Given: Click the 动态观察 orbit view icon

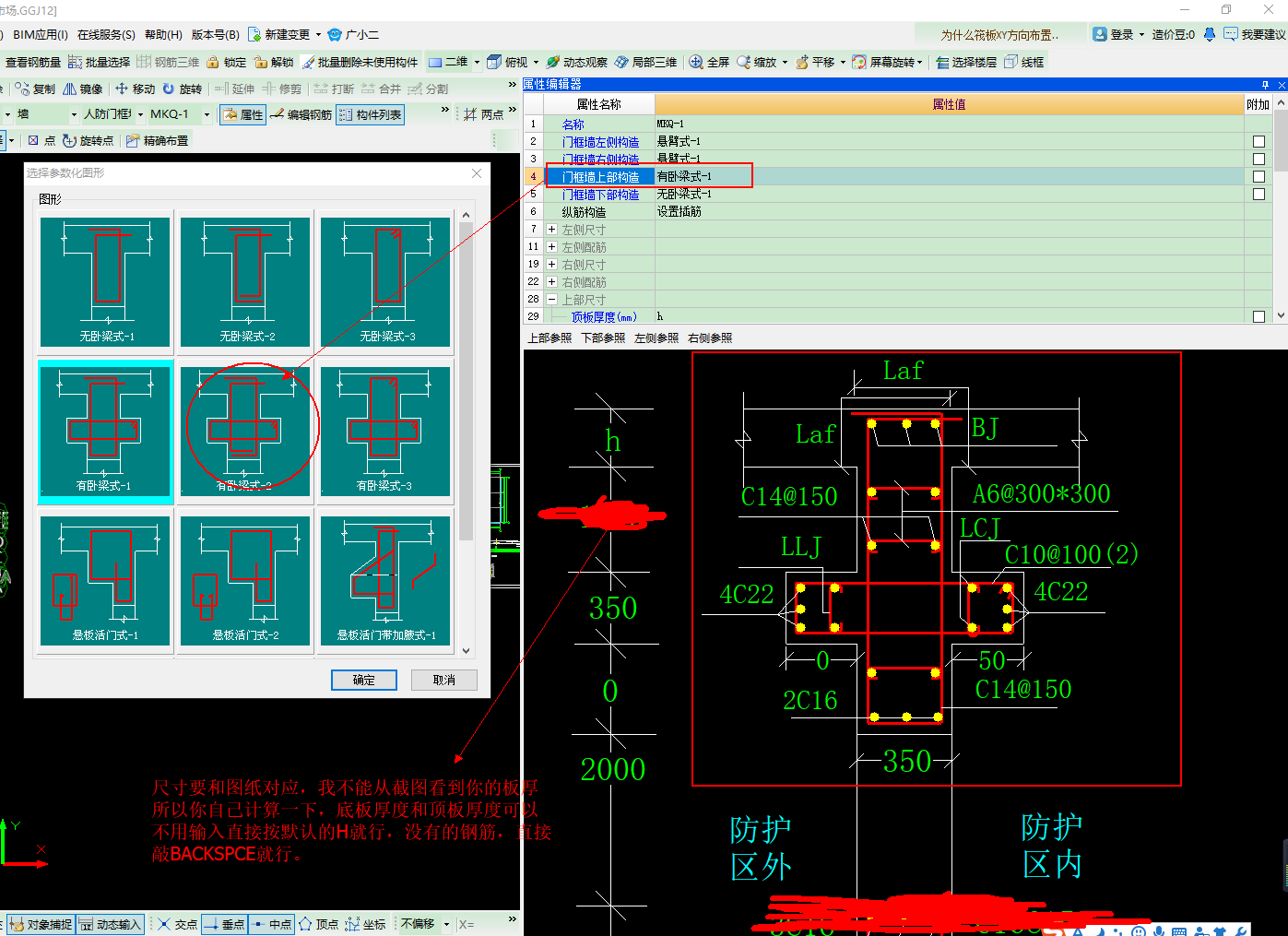Looking at the screenshot, I should click(x=553, y=62).
